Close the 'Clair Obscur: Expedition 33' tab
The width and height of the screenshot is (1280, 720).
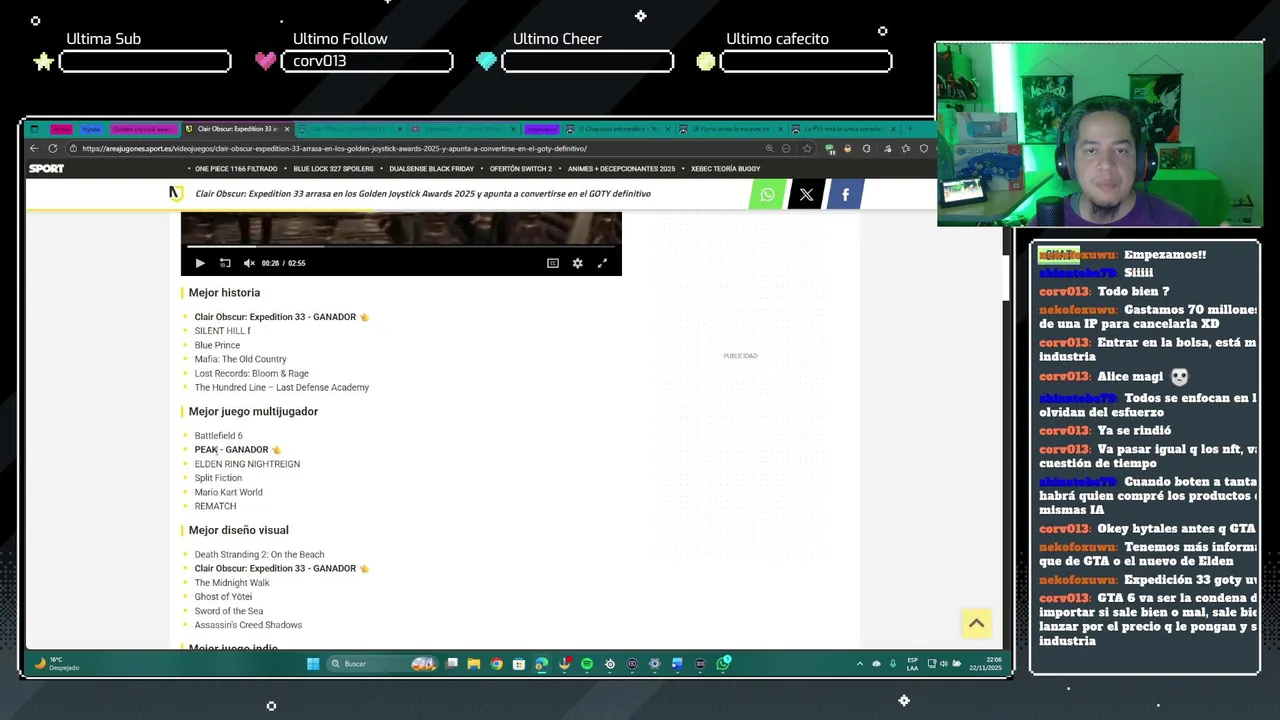tap(287, 129)
